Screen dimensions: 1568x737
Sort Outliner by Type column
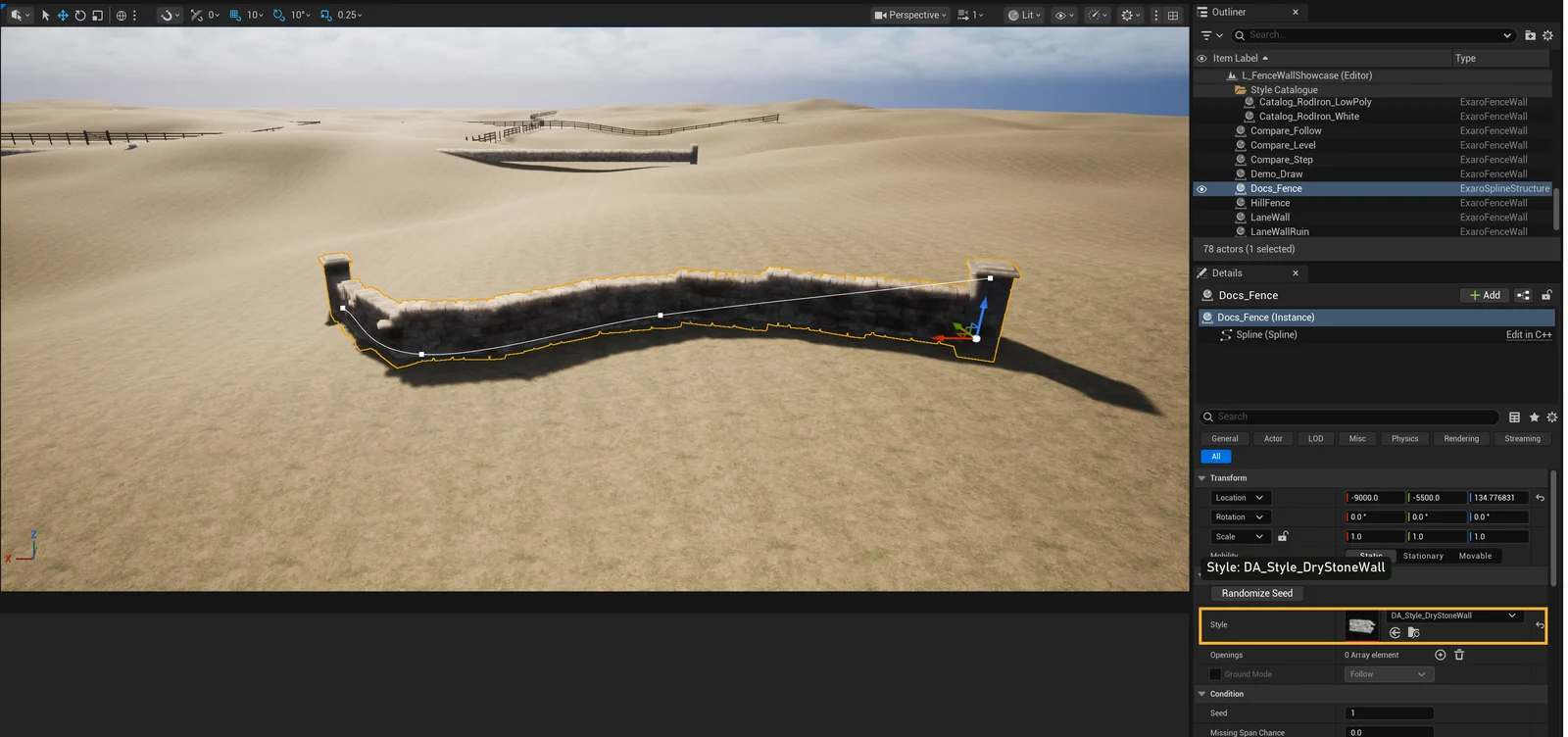click(x=1465, y=58)
